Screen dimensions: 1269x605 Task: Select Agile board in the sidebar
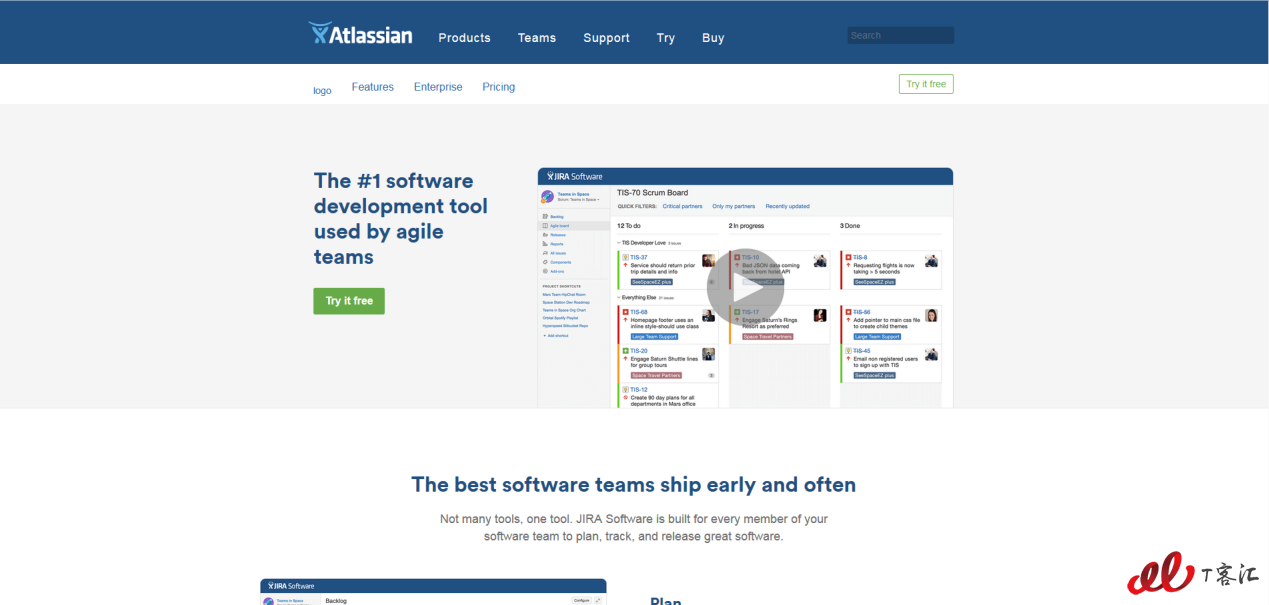point(558,225)
